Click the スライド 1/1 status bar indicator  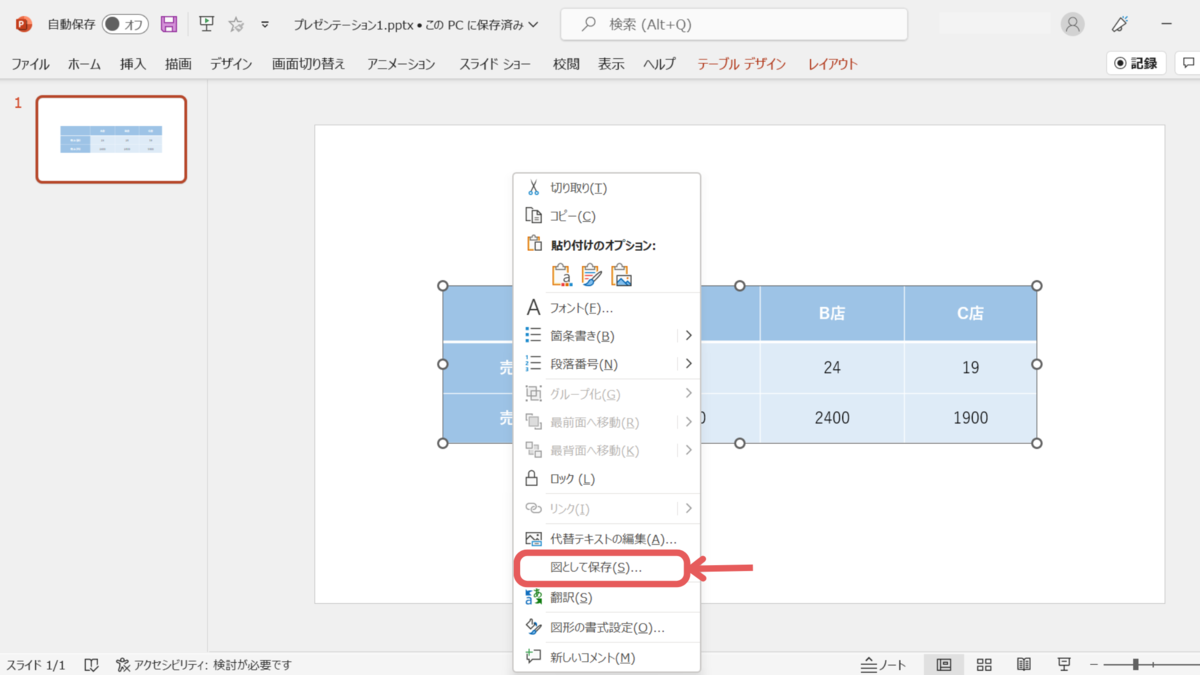click(x=36, y=665)
